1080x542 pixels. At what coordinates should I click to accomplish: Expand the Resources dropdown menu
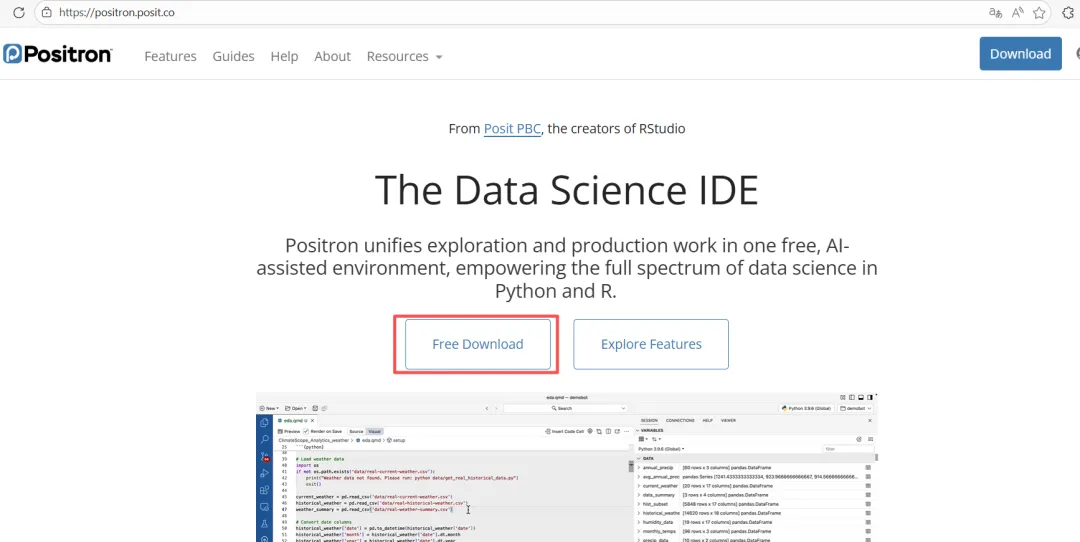click(x=404, y=56)
